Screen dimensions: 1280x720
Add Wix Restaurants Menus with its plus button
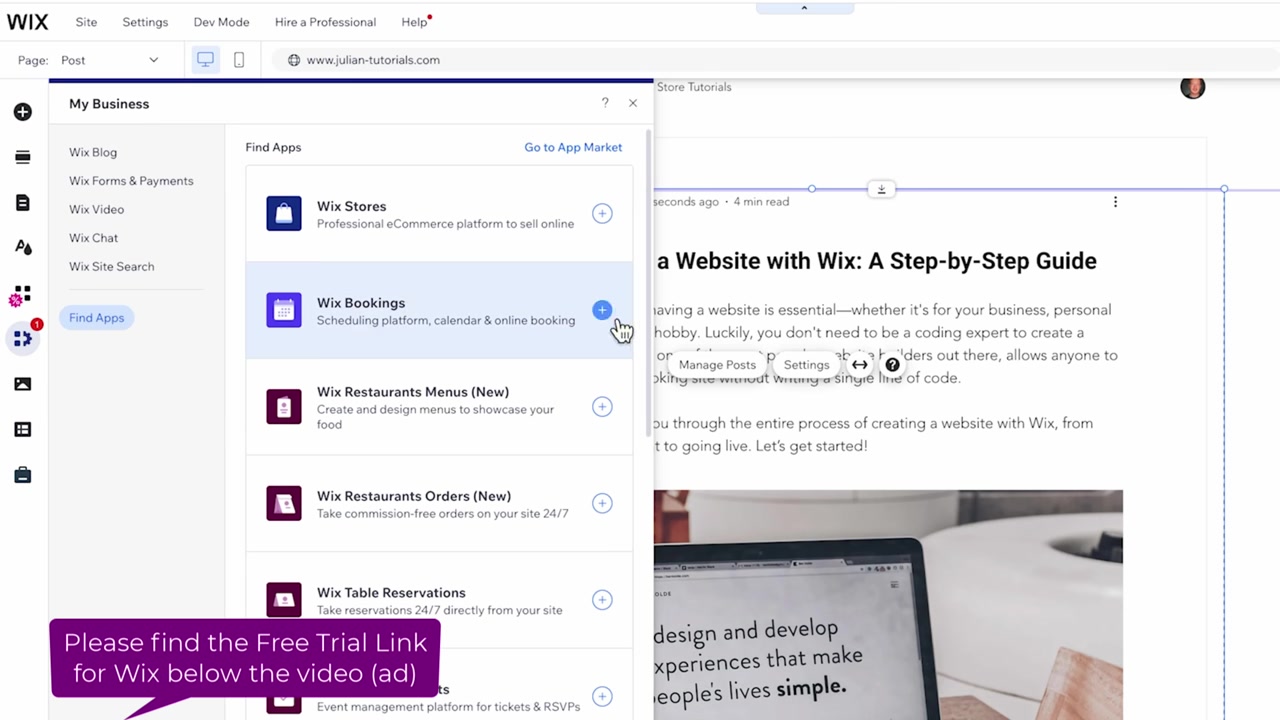click(602, 406)
